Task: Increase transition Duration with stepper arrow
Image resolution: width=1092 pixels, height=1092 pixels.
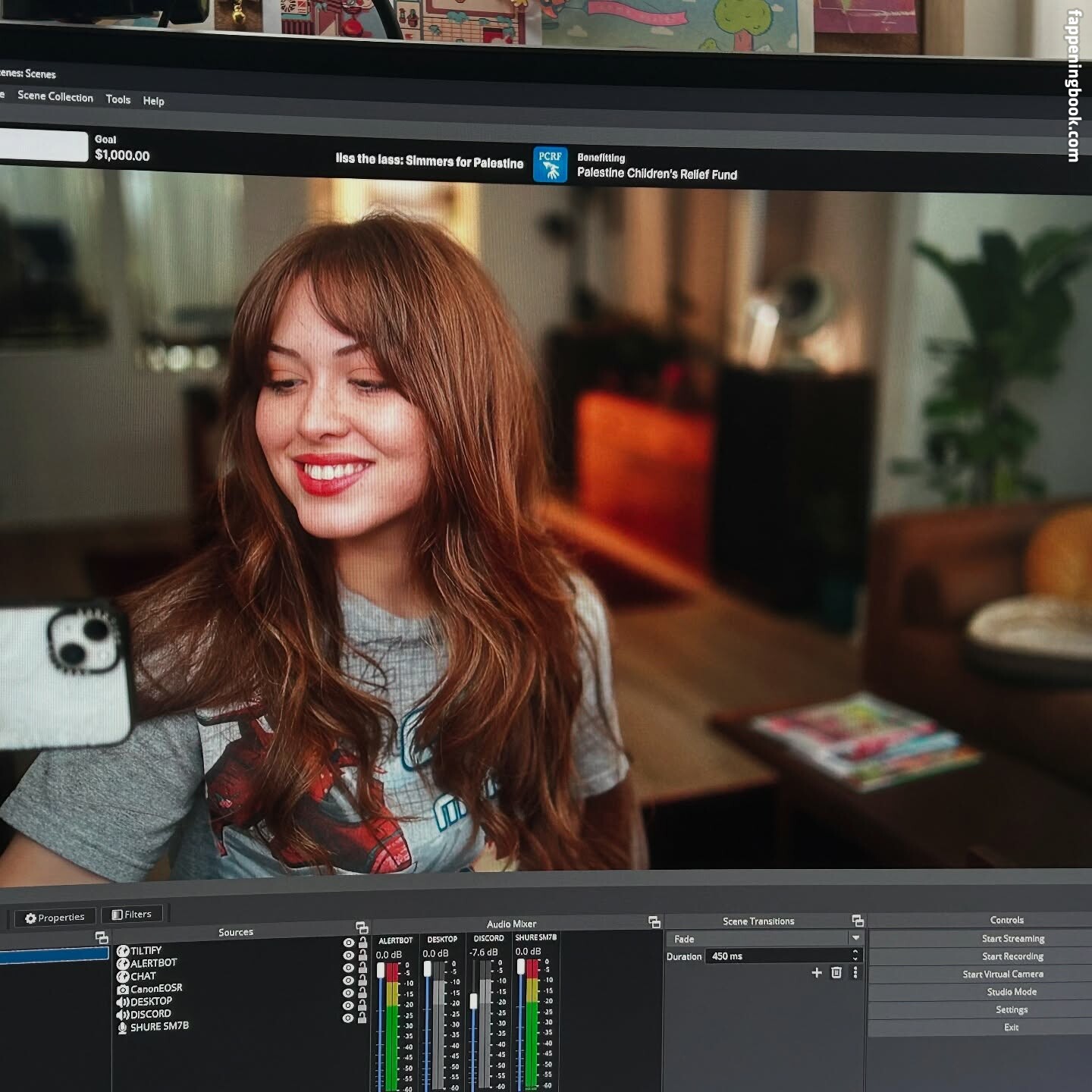Action: point(855,952)
